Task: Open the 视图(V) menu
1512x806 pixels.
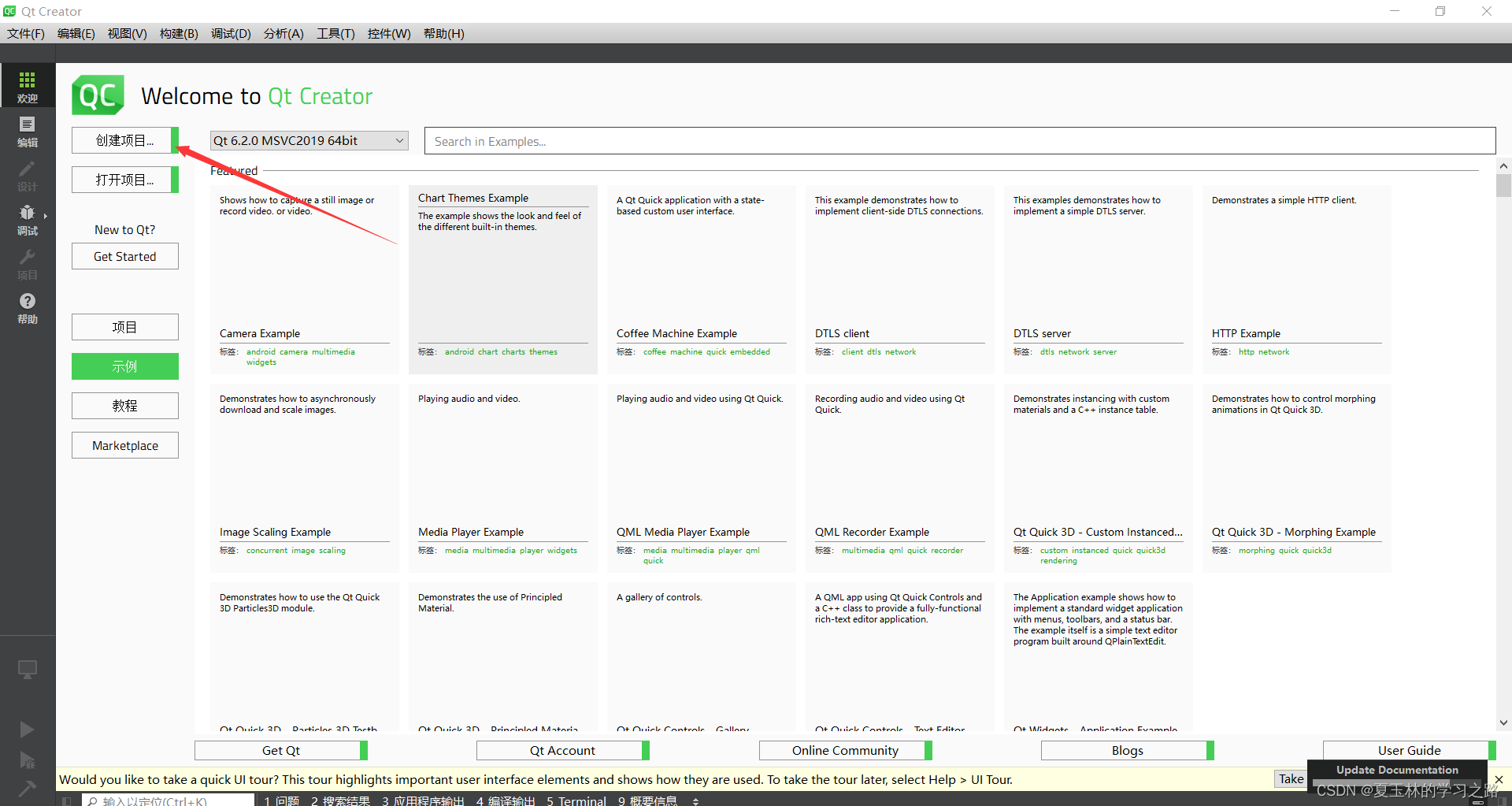Action: click(x=128, y=33)
